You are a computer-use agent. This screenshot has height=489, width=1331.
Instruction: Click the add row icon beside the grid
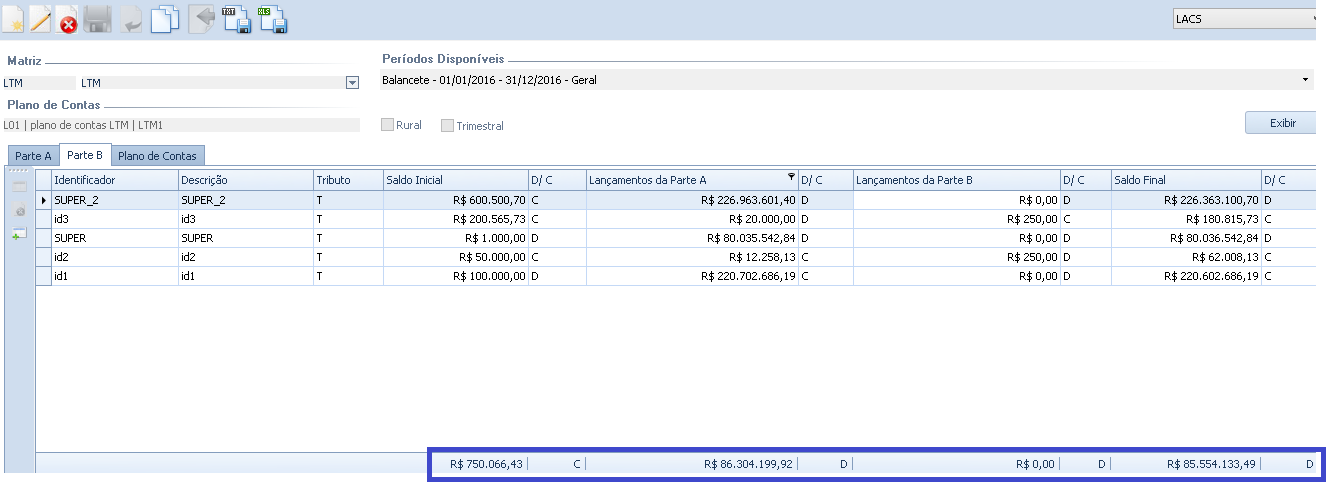click(x=19, y=234)
